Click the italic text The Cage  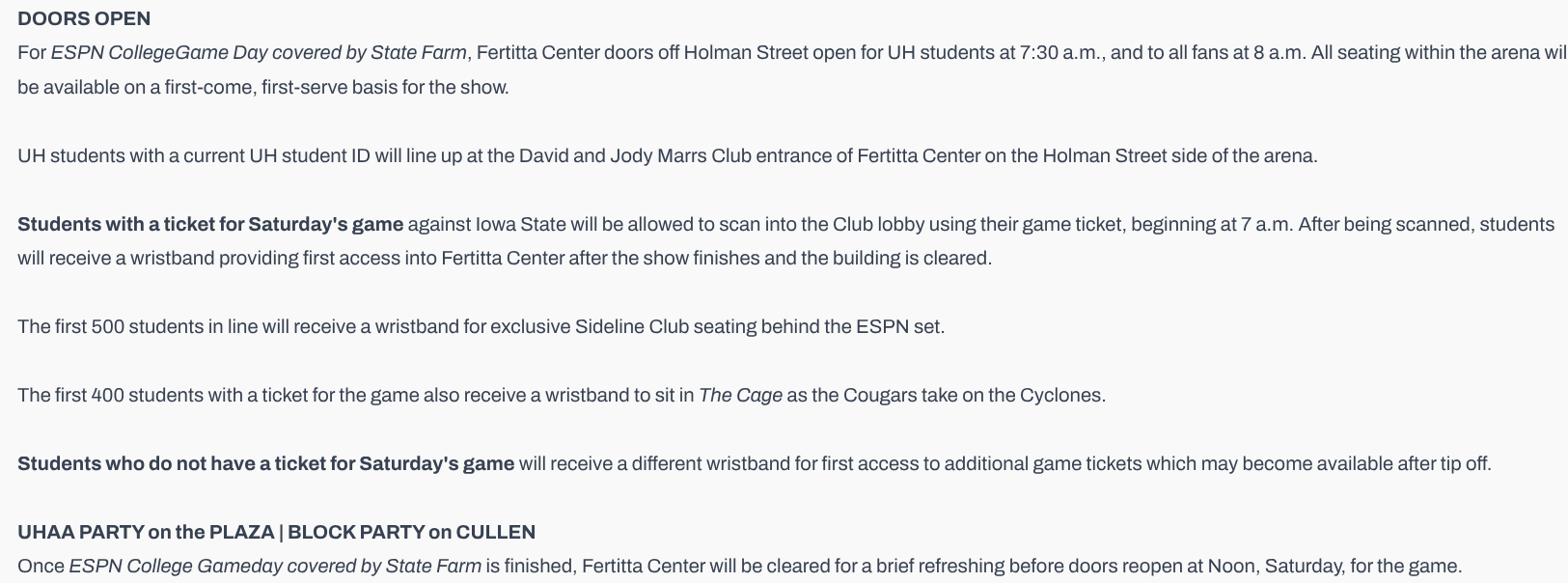pos(740,396)
